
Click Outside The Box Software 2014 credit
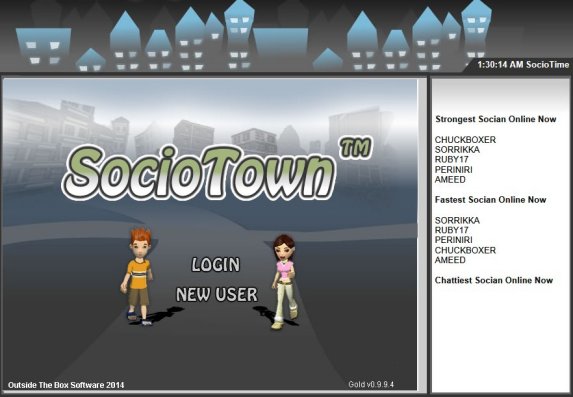click(x=66, y=385)
